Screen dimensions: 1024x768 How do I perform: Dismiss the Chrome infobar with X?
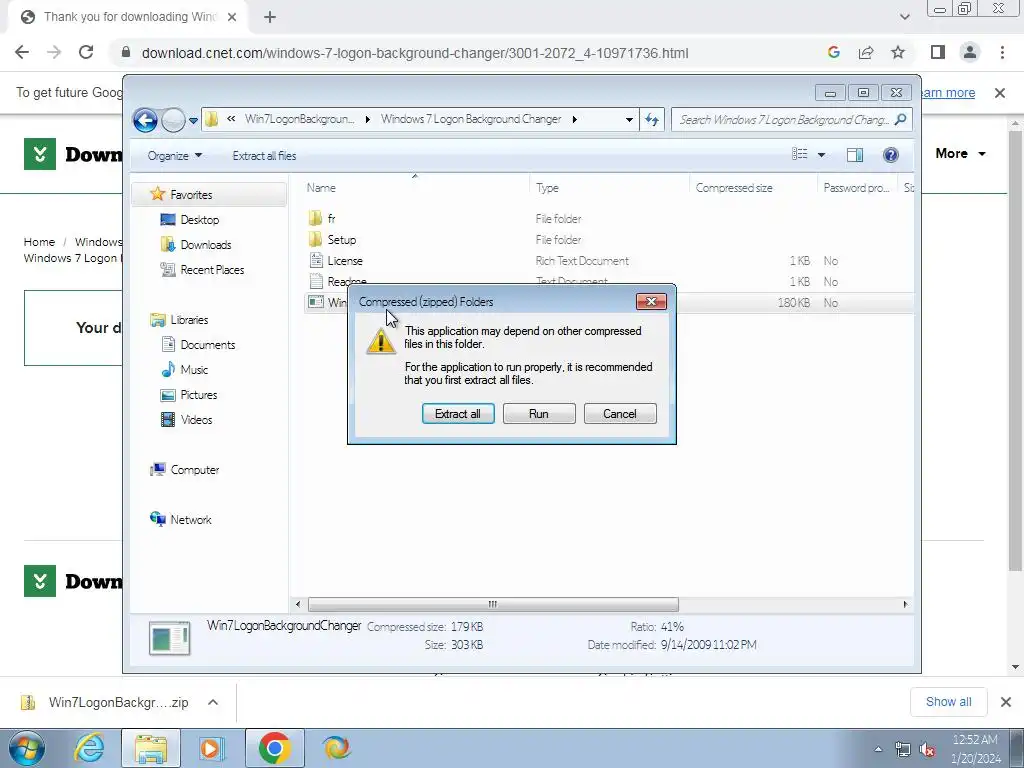[1000, 93]
